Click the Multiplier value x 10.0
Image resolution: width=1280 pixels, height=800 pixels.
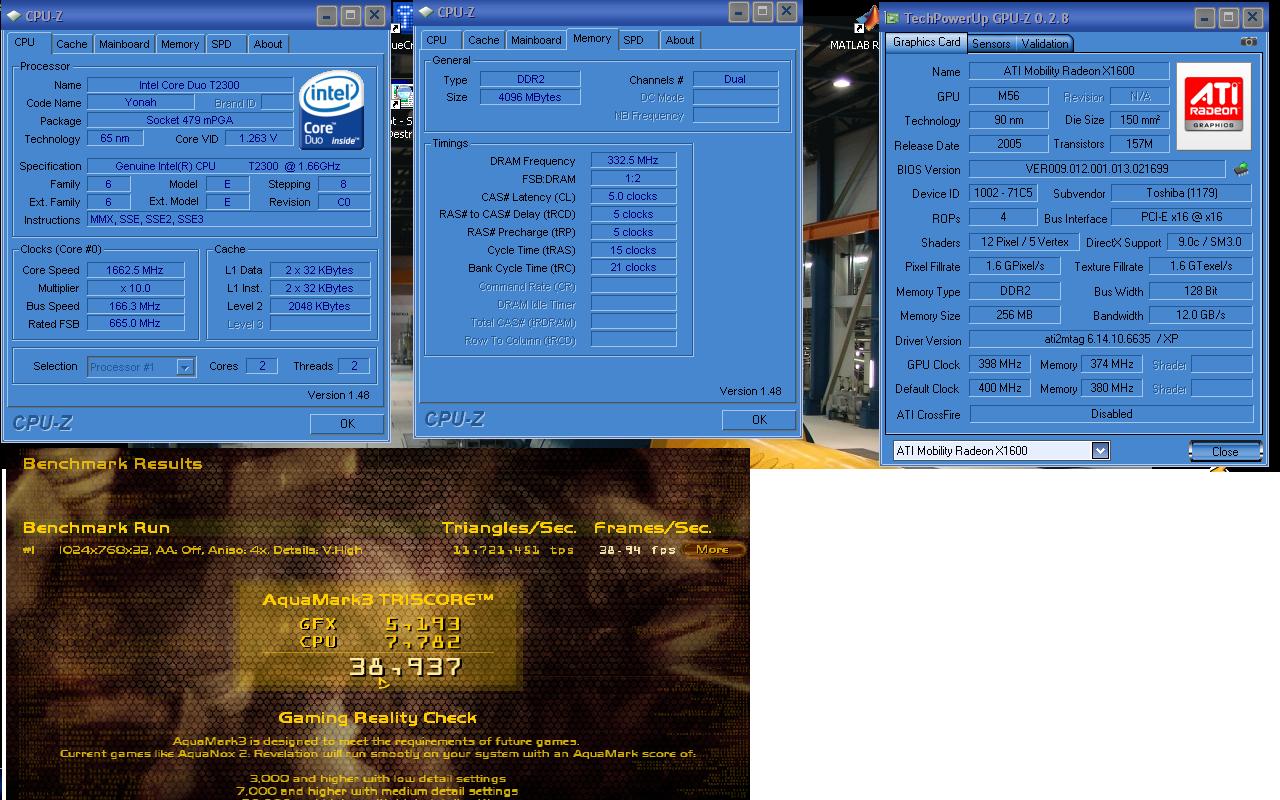[x=135, y=288]
